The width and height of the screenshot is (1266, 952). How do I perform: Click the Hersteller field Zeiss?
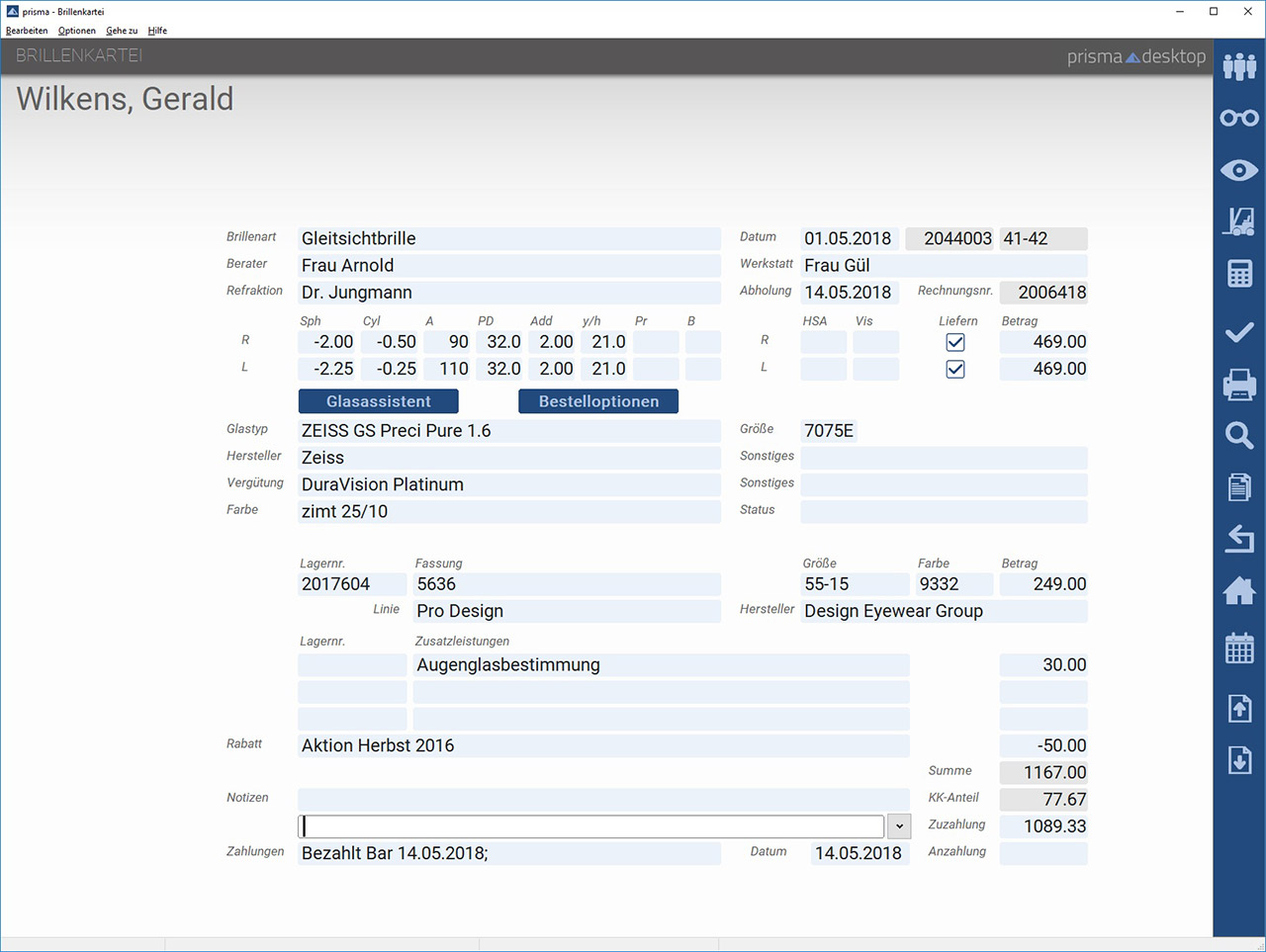coord(509,458)
